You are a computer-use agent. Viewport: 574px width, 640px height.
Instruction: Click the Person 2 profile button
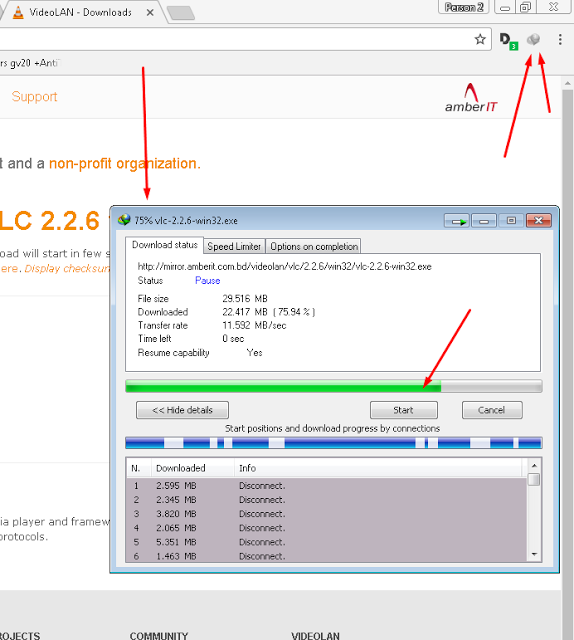click(x=464, y=7)
